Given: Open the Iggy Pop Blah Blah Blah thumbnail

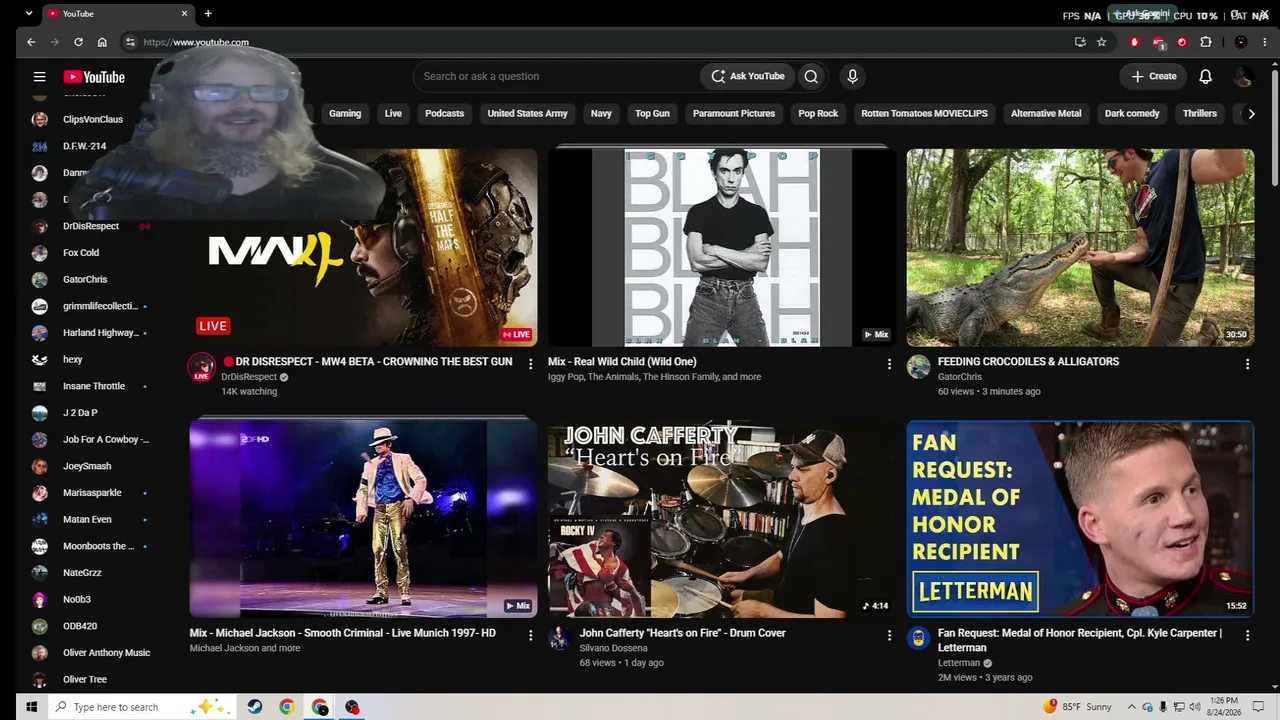Looking at the screenshot, I should (722, 247).
